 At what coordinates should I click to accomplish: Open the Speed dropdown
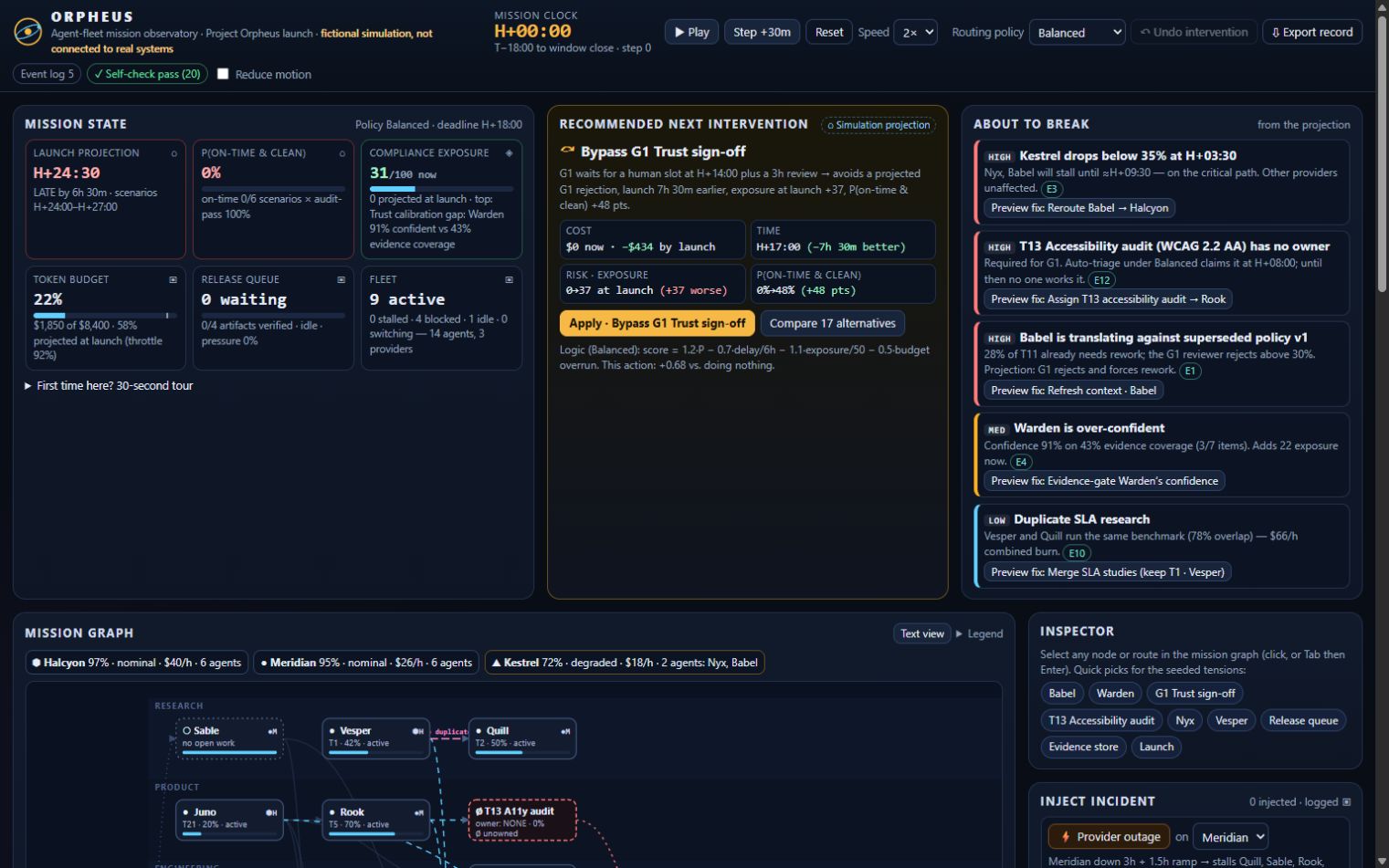click(915, 32)
